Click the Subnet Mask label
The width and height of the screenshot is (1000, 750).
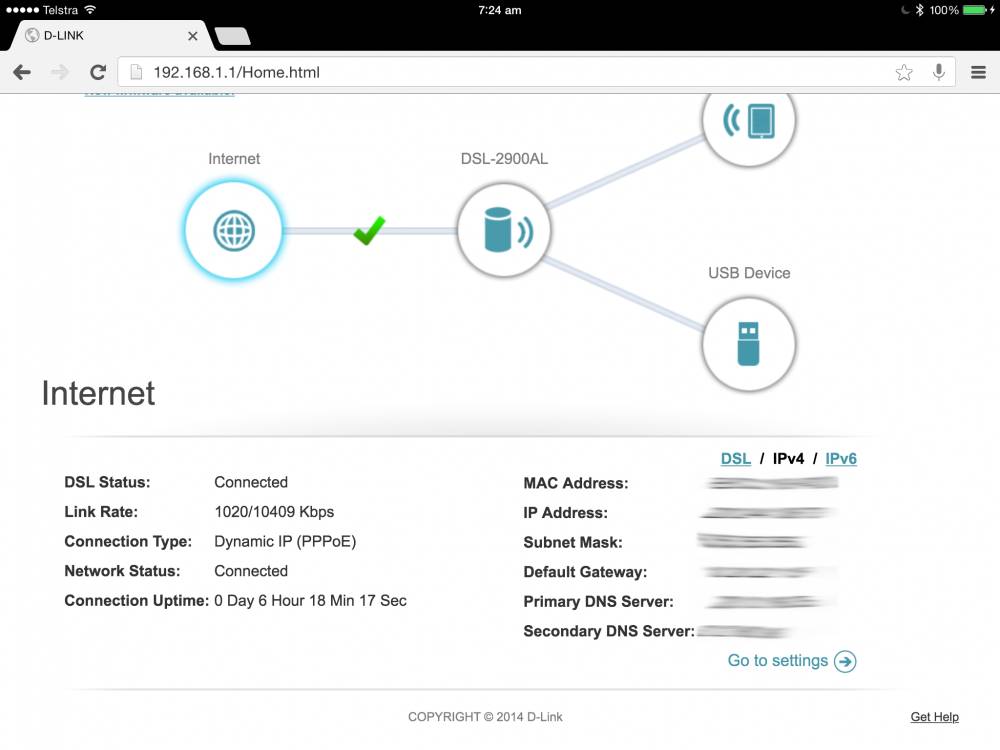click(573, 543)
